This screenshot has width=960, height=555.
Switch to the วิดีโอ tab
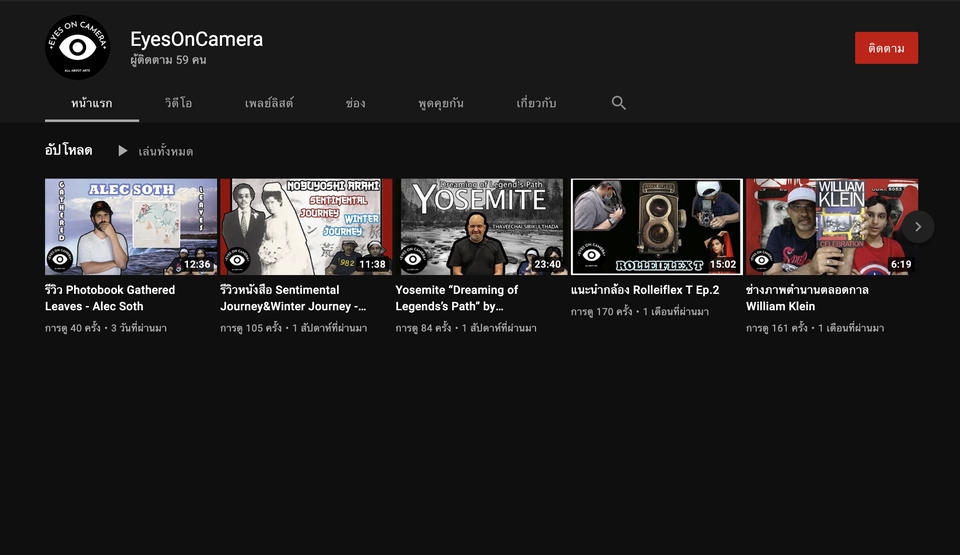(x=178, y=103)
